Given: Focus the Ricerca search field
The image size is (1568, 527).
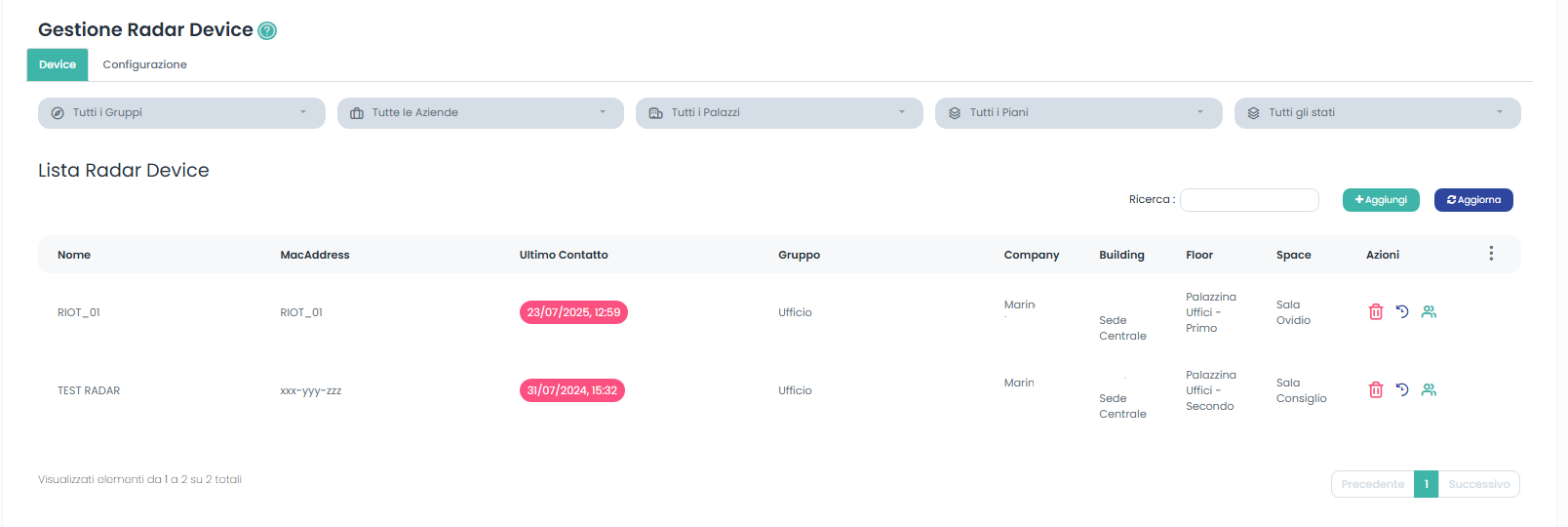Looking at the screenshot, I should [1249, 200].
